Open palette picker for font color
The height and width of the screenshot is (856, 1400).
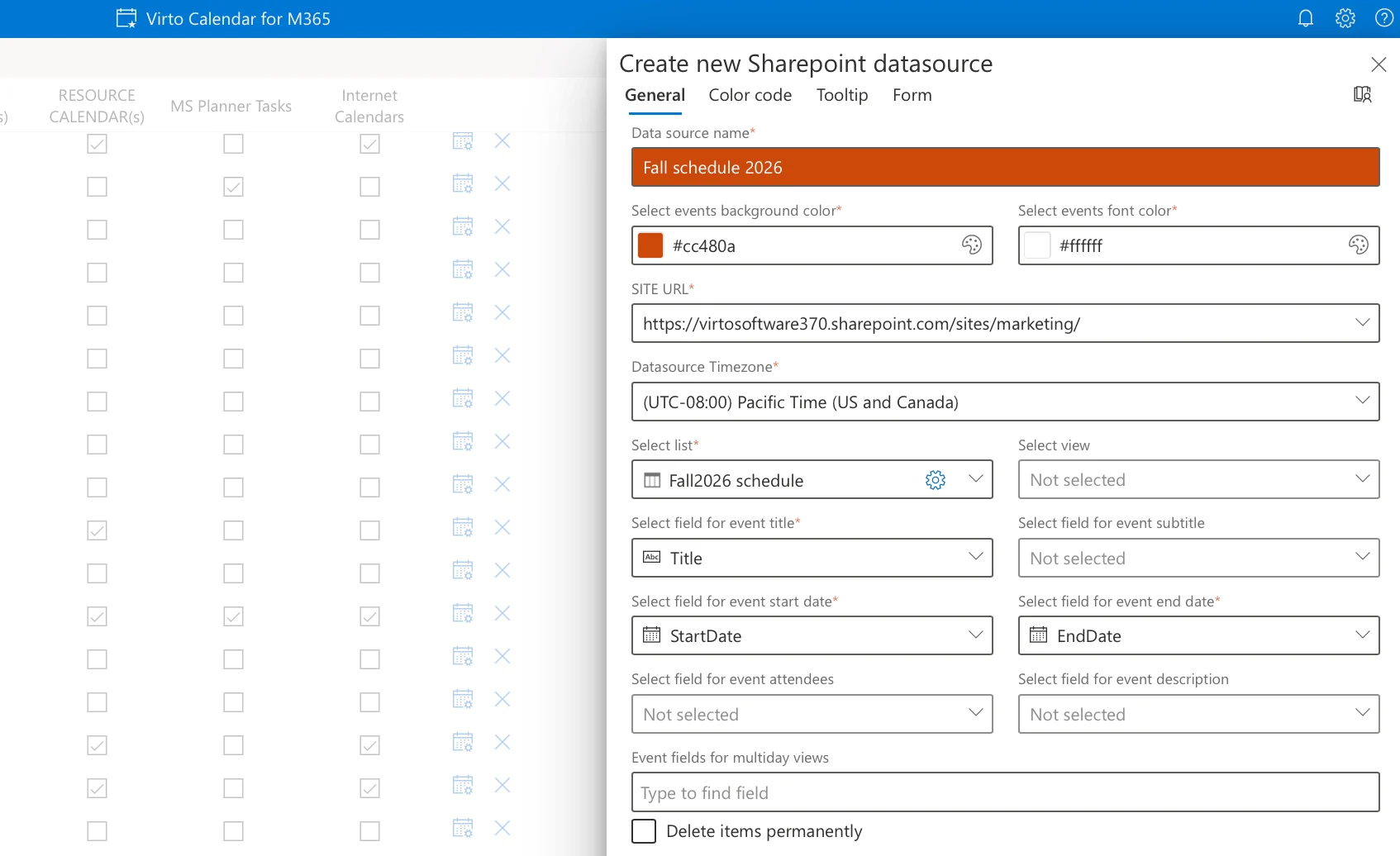point(1359,245)
